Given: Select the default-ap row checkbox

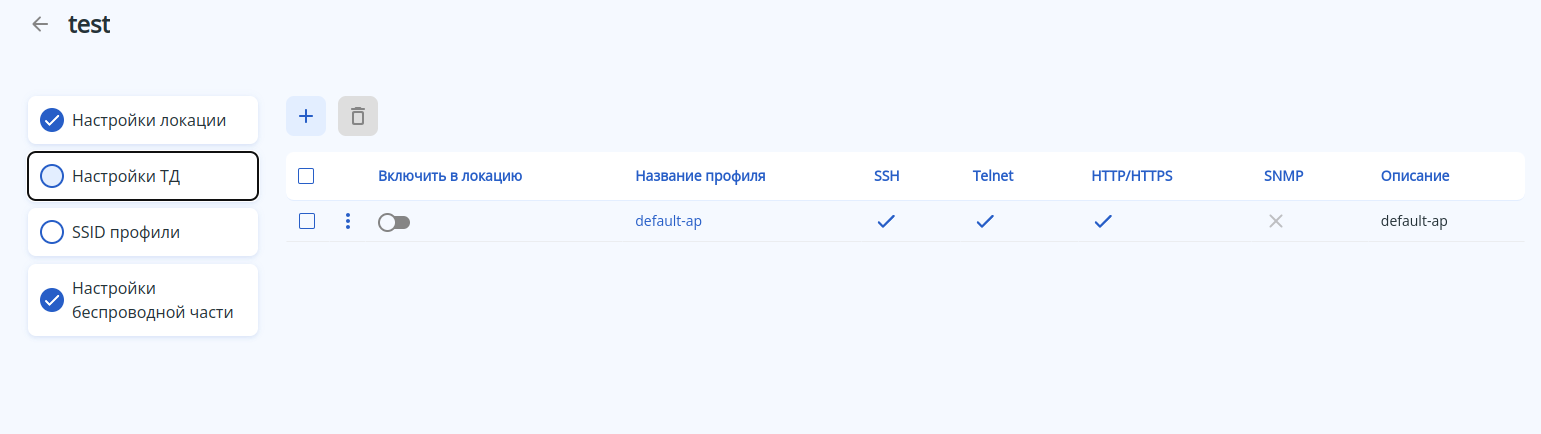Looking at the screenshot, I should tap(307, 221).
